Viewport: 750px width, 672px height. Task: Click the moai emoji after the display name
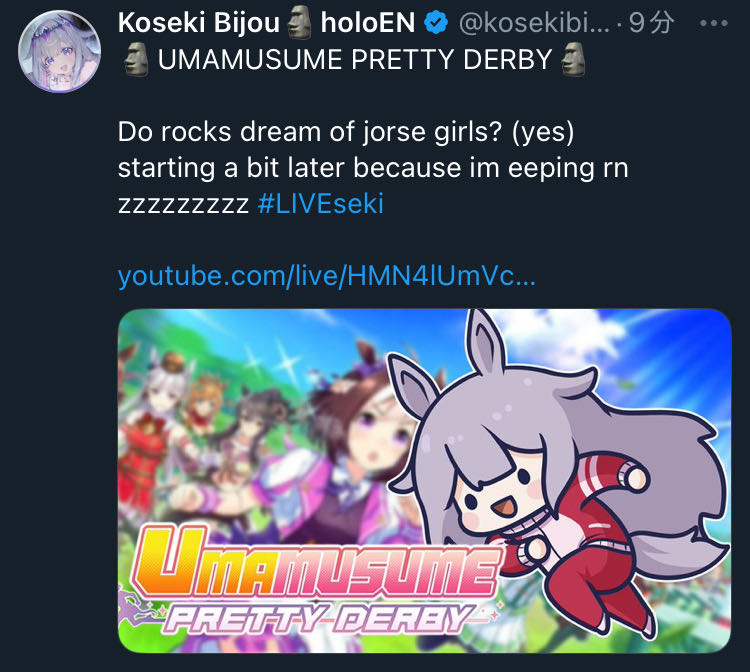click(x=300, y=22)
